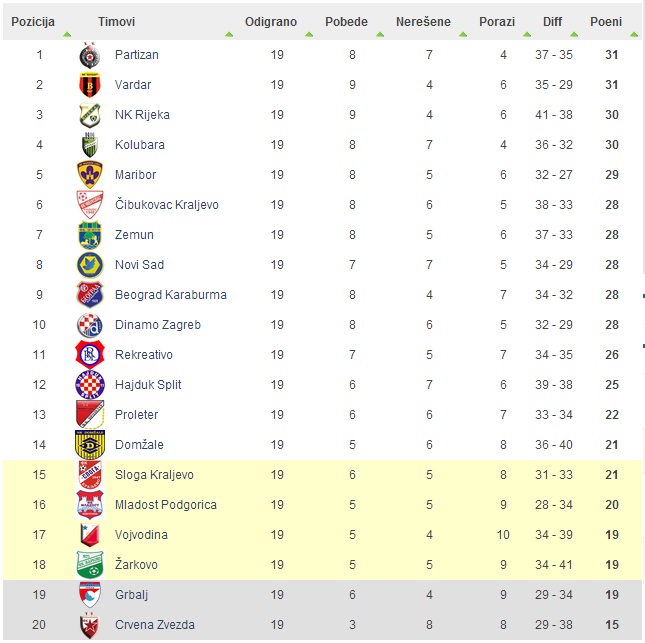Select the Vojvodina club crest
The image size is (645, 643).
[90, 535]
